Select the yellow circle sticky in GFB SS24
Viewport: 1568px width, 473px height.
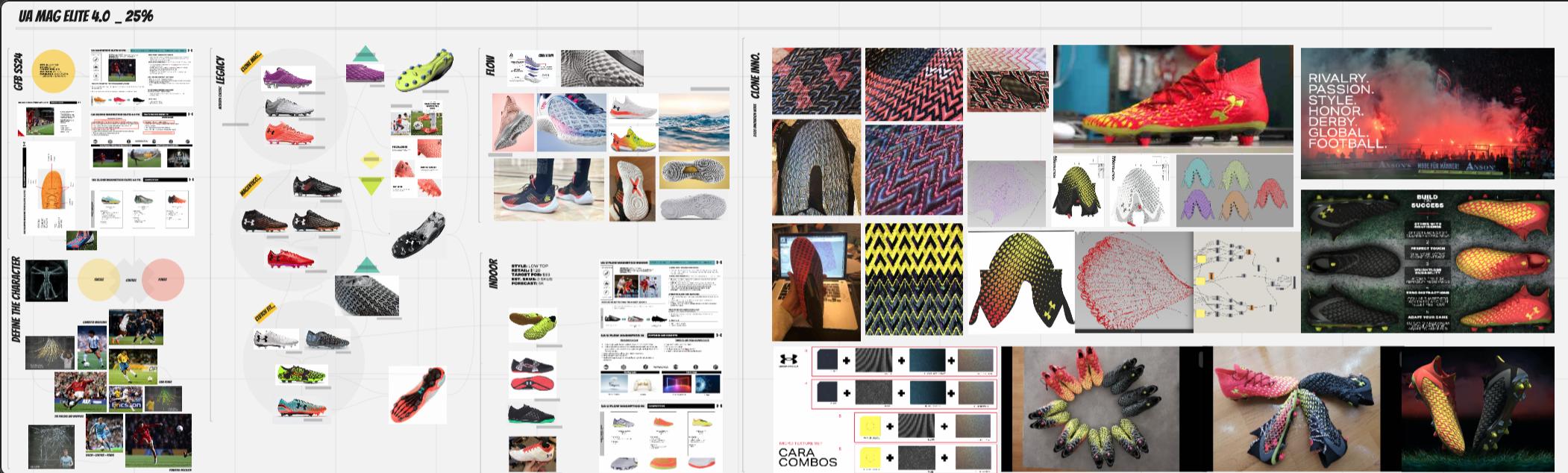[x=53, y=71]
